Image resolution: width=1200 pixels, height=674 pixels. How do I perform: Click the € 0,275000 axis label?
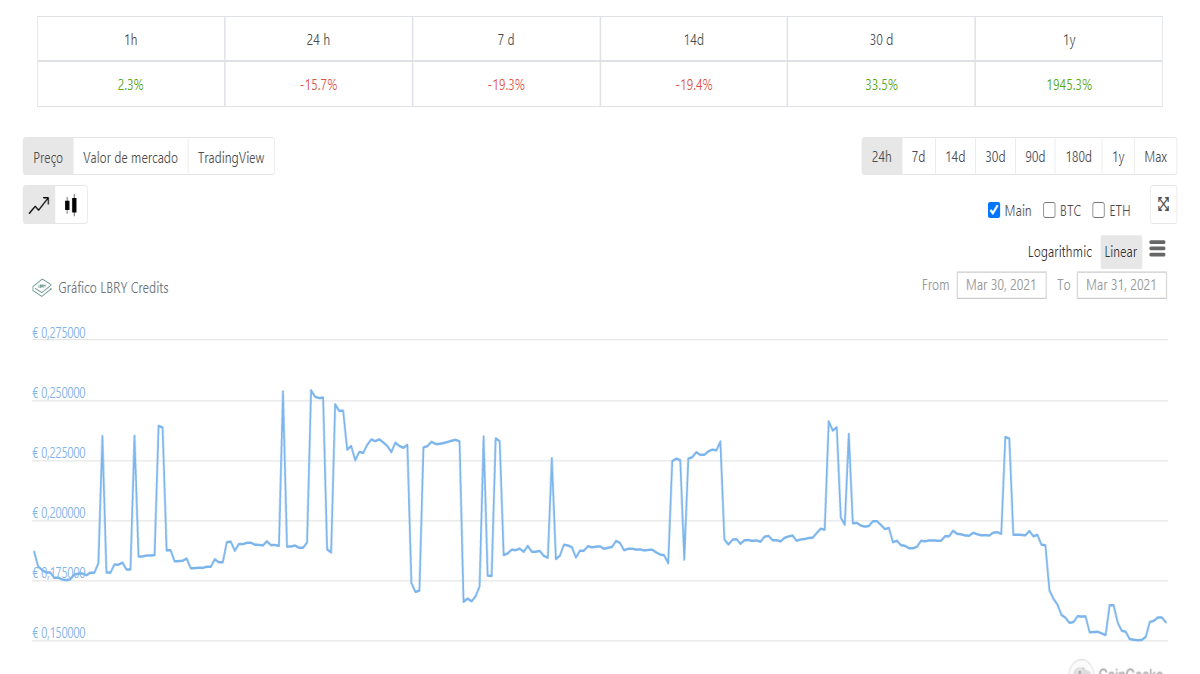click(x=59, y=333)
